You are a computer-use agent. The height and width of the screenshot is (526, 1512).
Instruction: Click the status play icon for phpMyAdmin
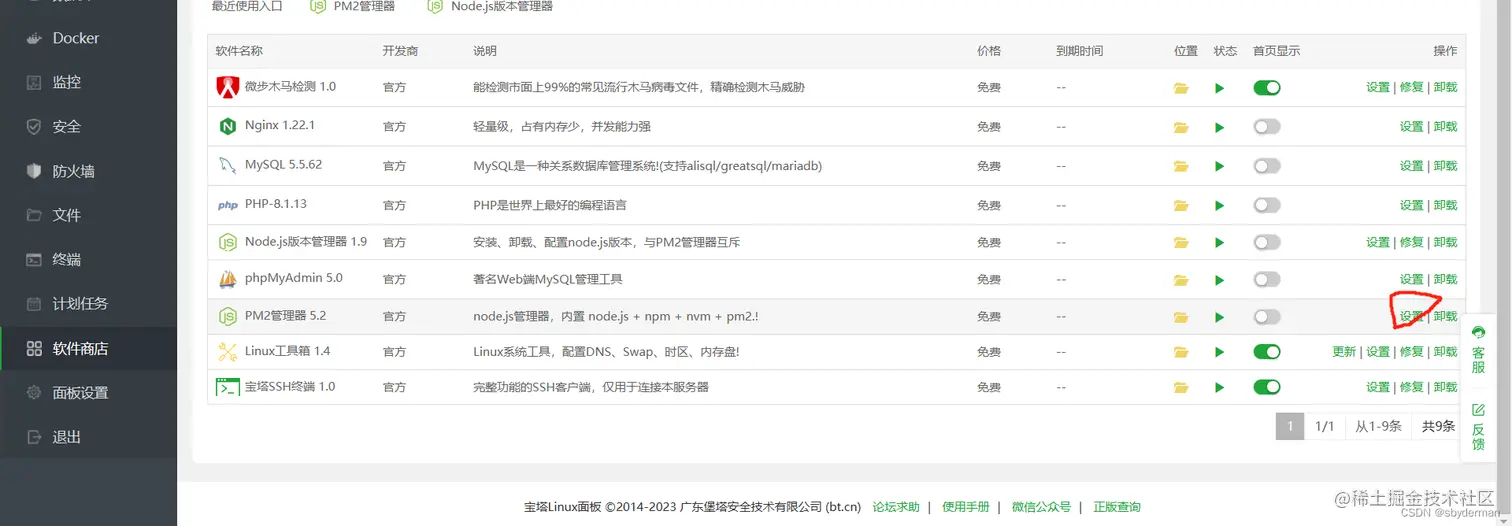coord(1219,279)
